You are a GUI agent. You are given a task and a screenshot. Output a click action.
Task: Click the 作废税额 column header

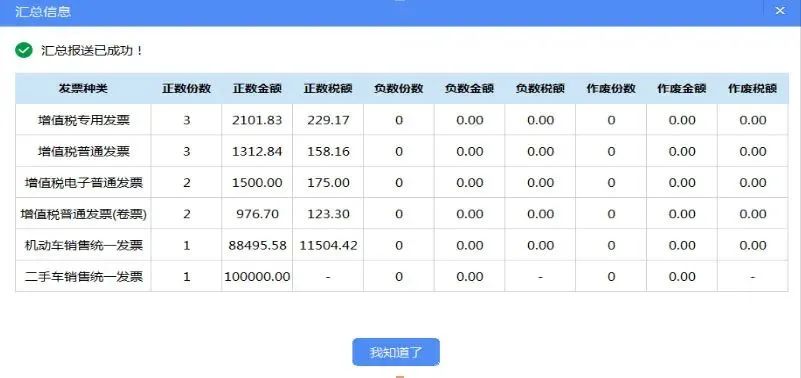pos(752,88)
